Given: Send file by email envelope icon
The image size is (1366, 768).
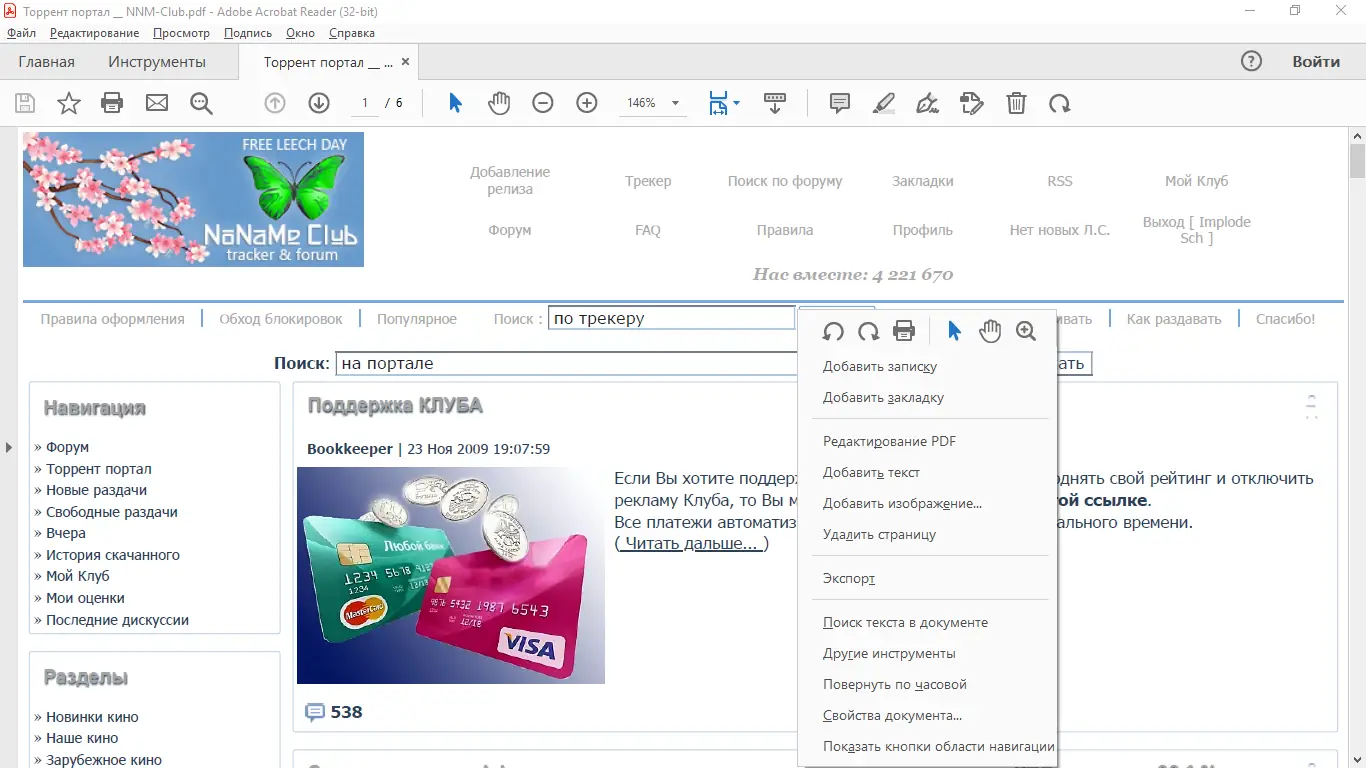Looking at the screenshot, I should pyautogui.click(x=157, y=103).
